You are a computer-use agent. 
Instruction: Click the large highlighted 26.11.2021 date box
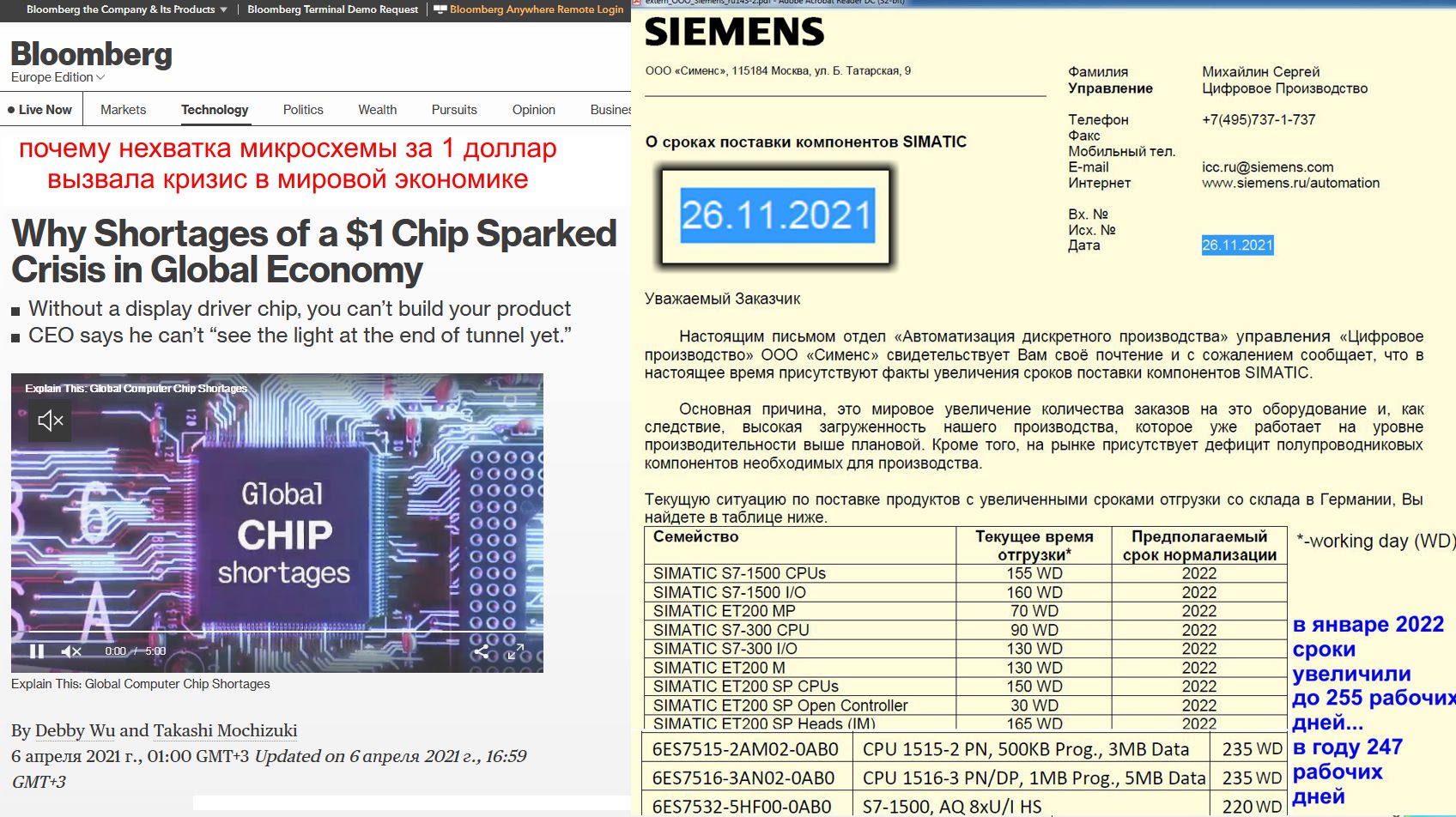(x=777, y=215)
